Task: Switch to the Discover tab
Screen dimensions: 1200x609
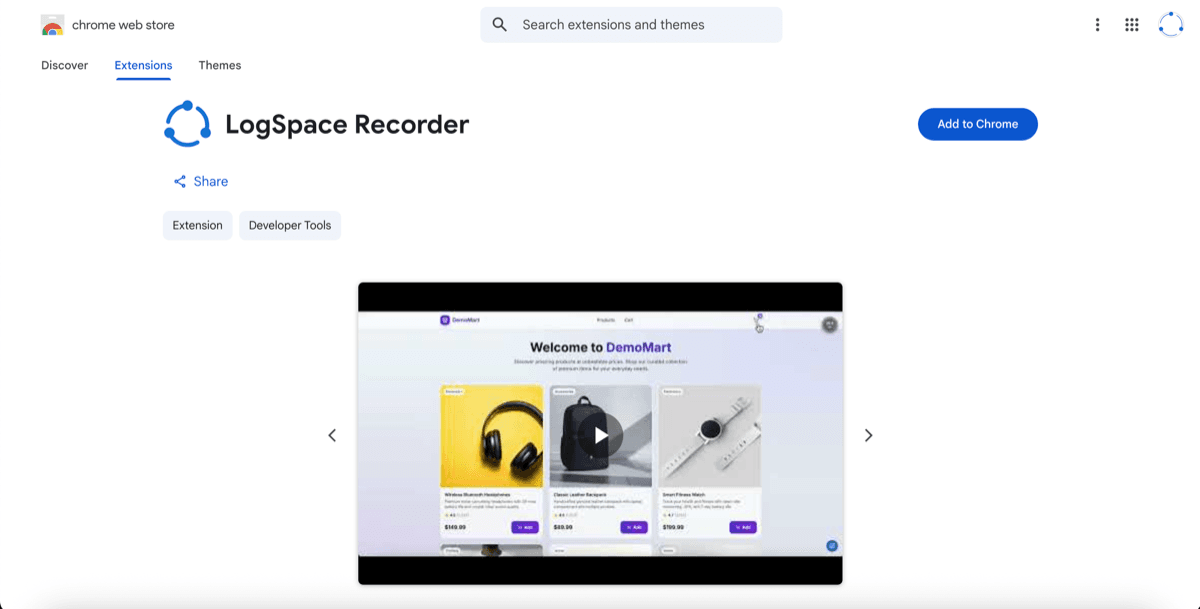Action: pos(64,65)
